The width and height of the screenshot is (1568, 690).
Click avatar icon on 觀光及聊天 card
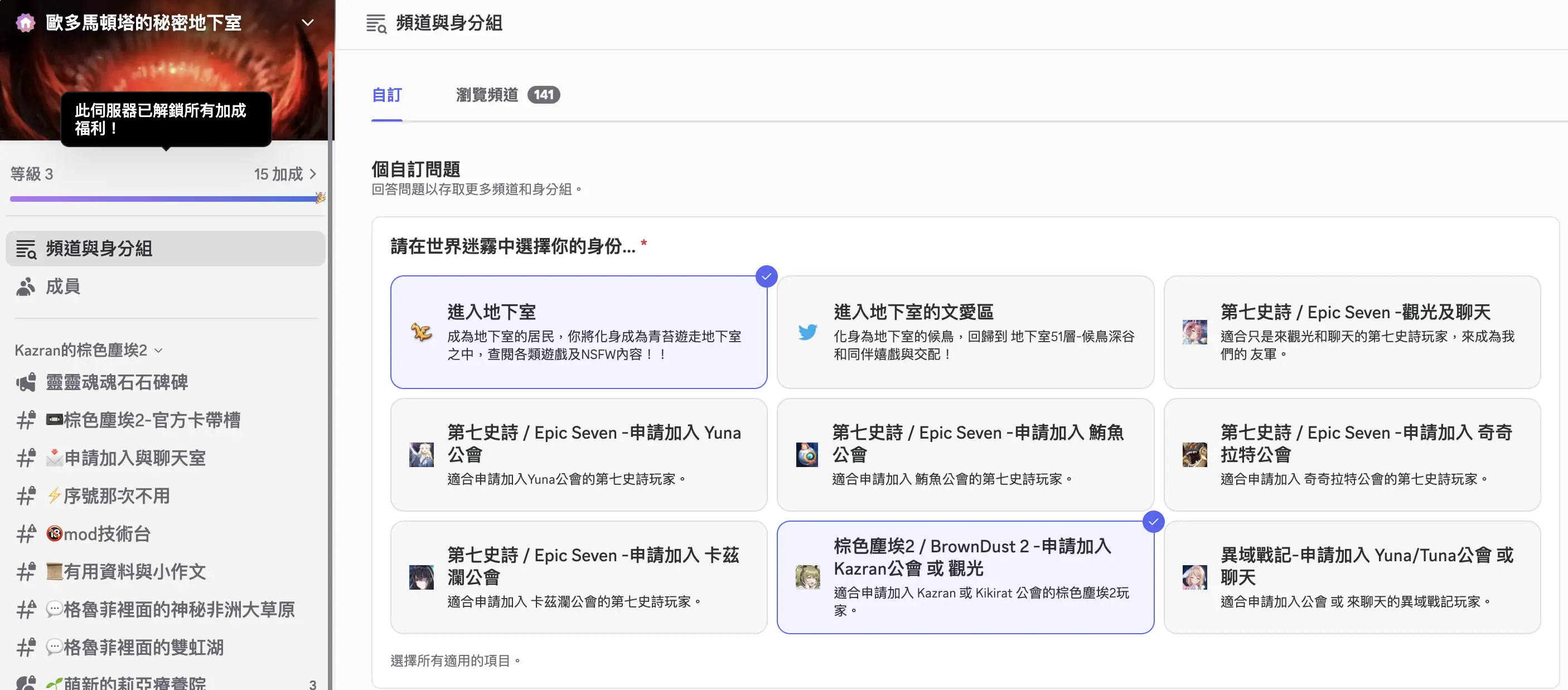click(x=1194, y=332)
